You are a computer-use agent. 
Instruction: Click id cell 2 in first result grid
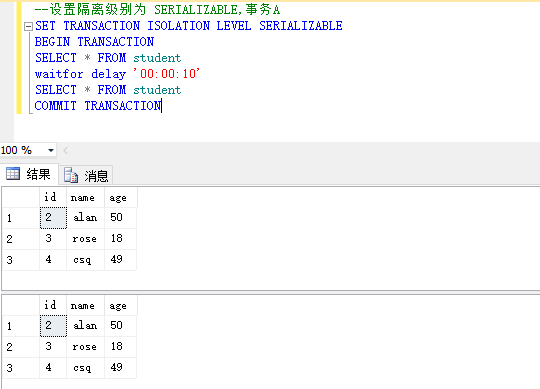[53, 218]
